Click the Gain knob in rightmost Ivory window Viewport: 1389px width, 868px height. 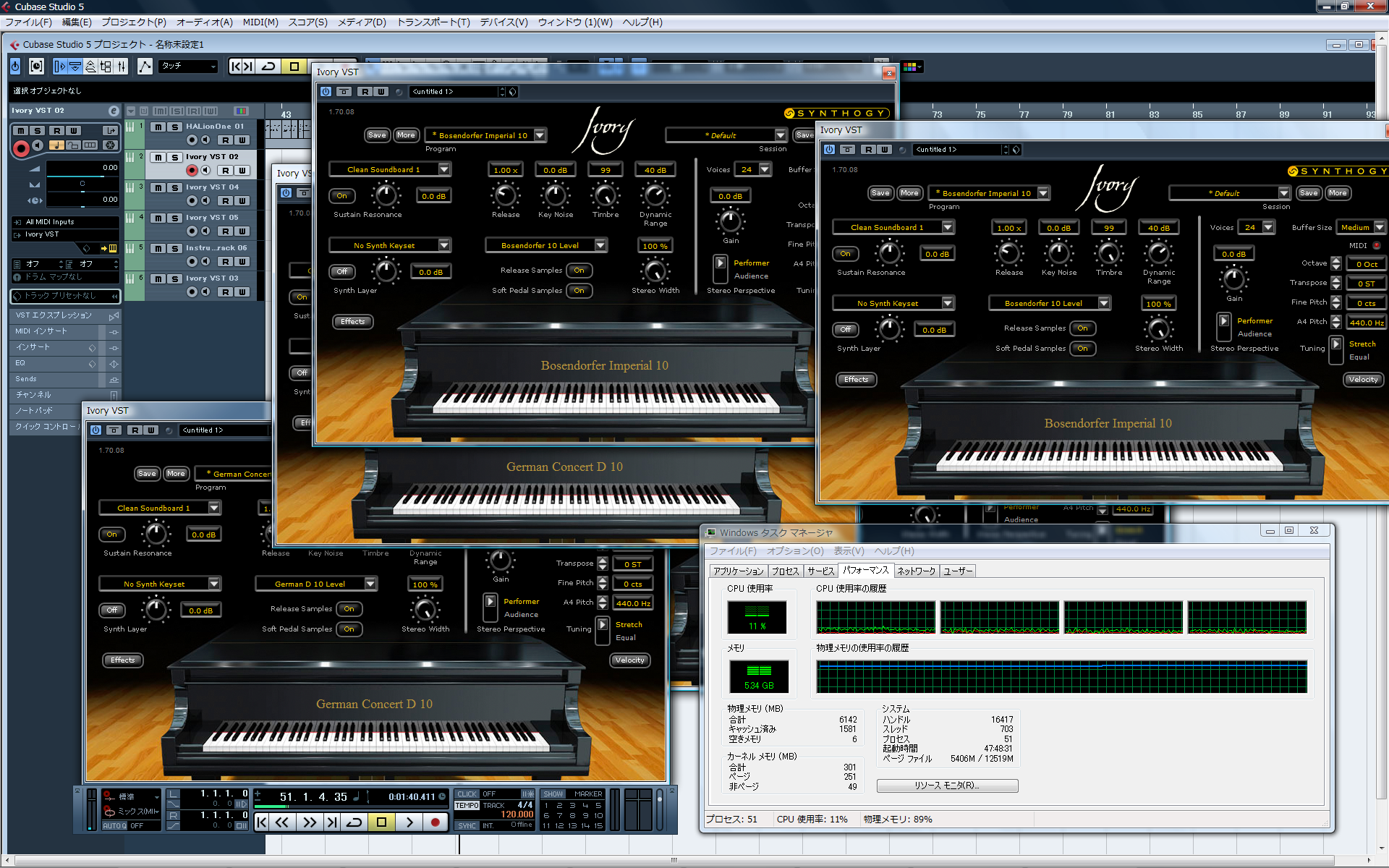pyautogui.click(x=1234, y=278)
